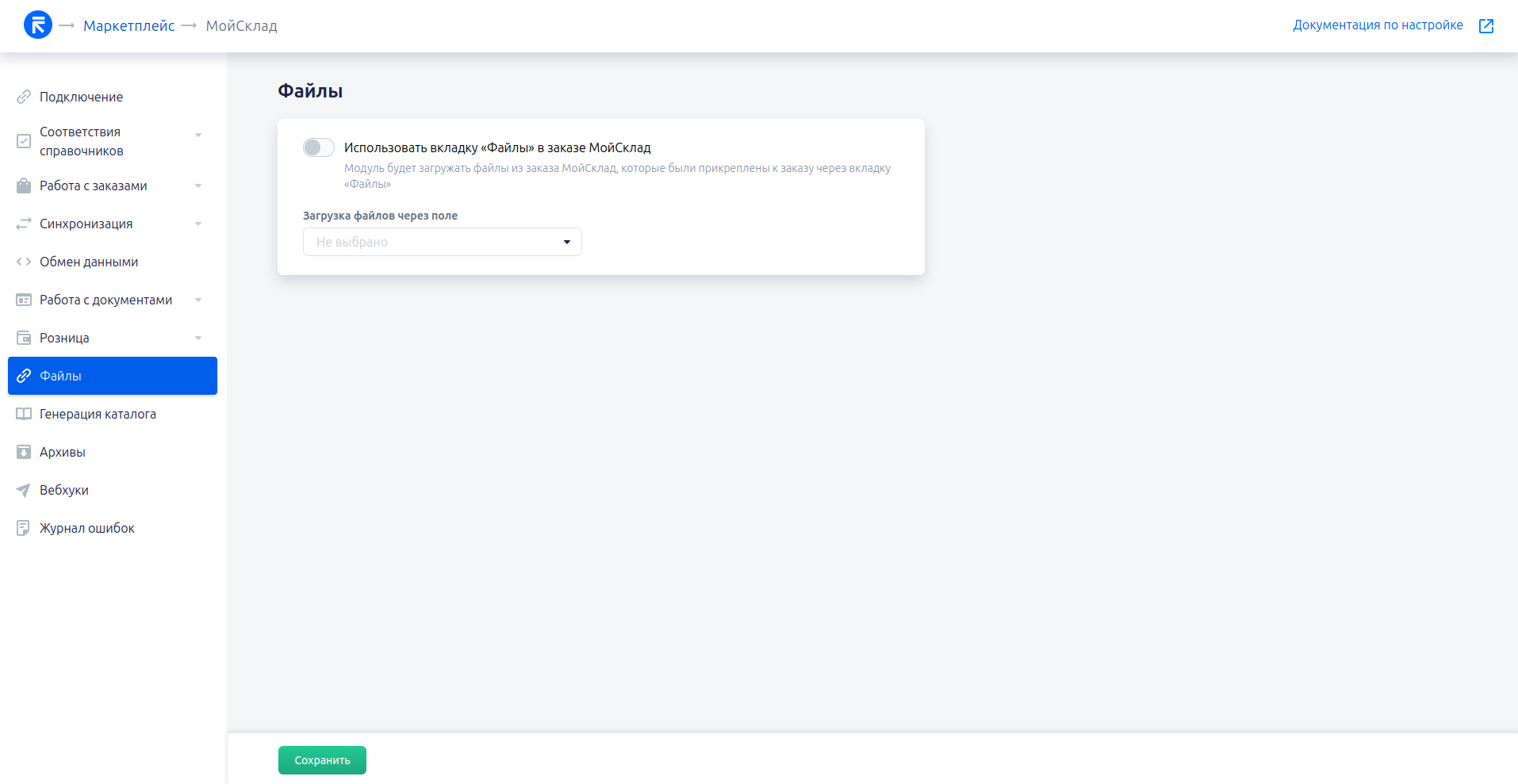Click the archive box icon for Архивы
The image size is (1518, 784).
click(24, 452)
